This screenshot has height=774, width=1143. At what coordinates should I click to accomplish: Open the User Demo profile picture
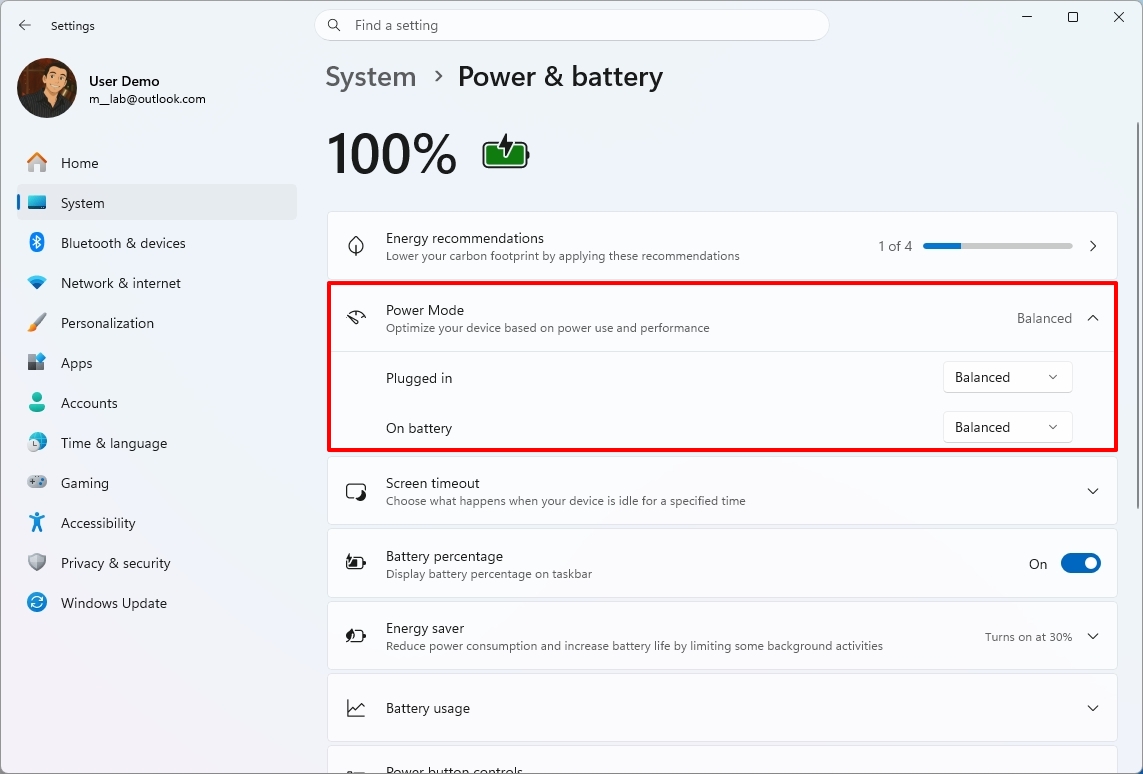click(x=47, y=88)
